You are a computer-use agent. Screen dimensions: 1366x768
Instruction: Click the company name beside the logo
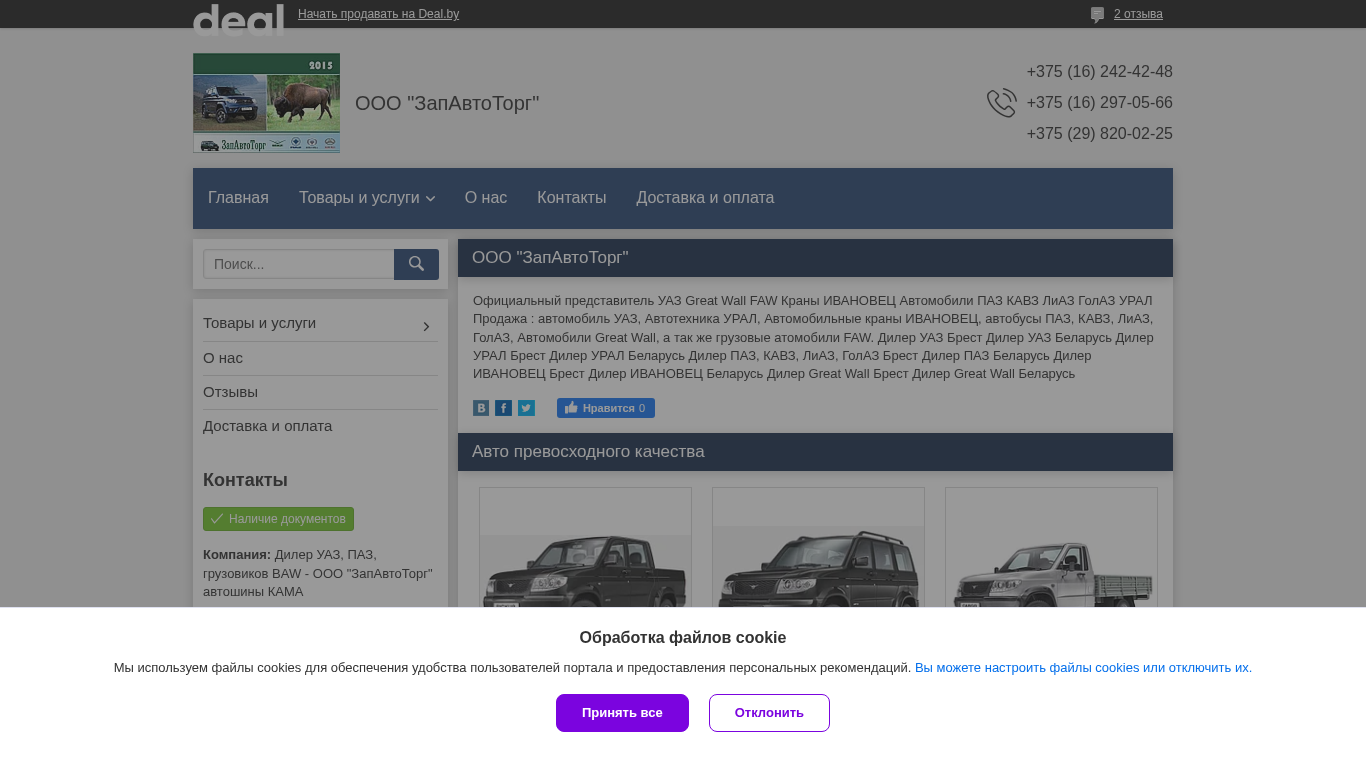pos(447,103)
